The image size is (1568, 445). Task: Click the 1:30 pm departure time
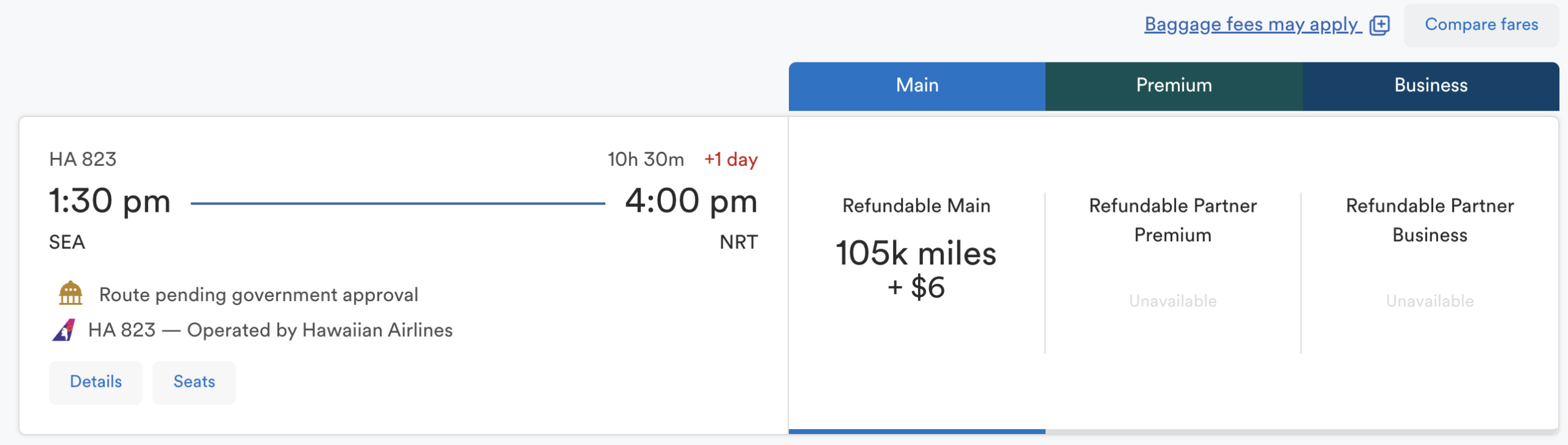point(110,201)
